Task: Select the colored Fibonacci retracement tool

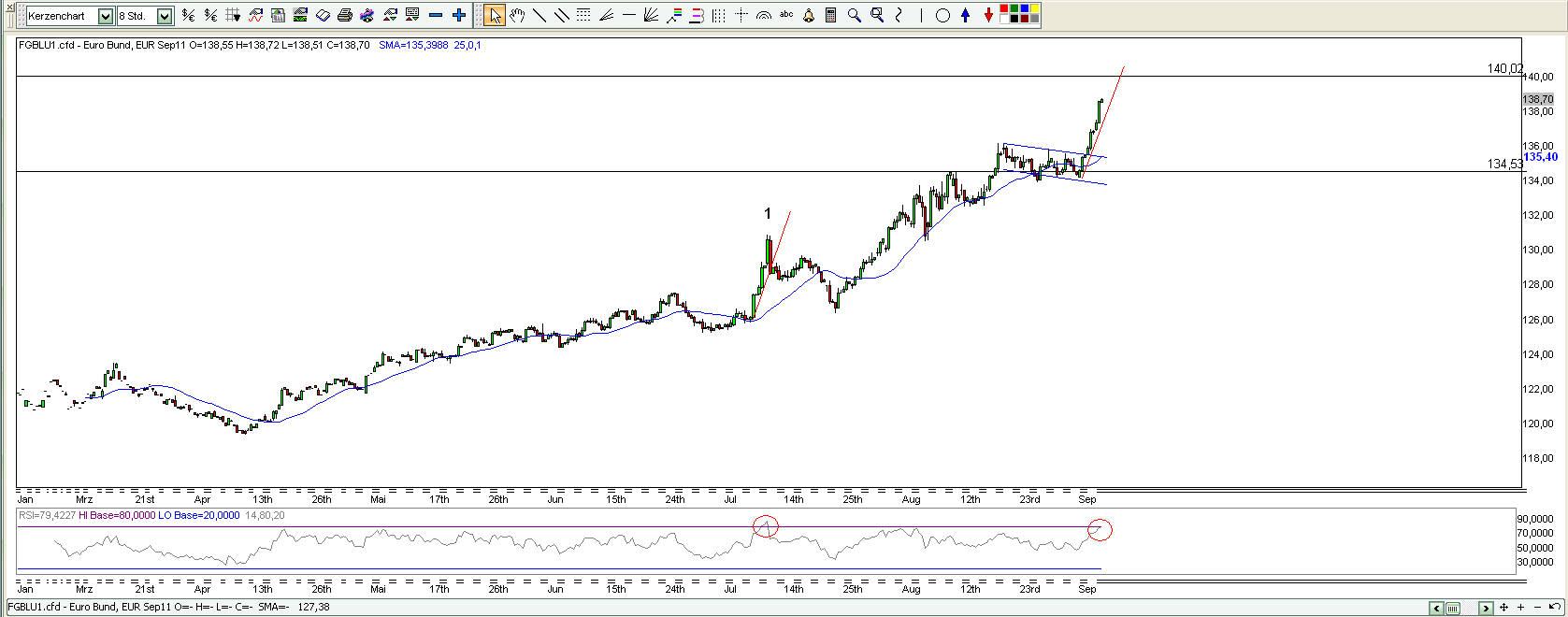Action: click(x=673, y=15)
